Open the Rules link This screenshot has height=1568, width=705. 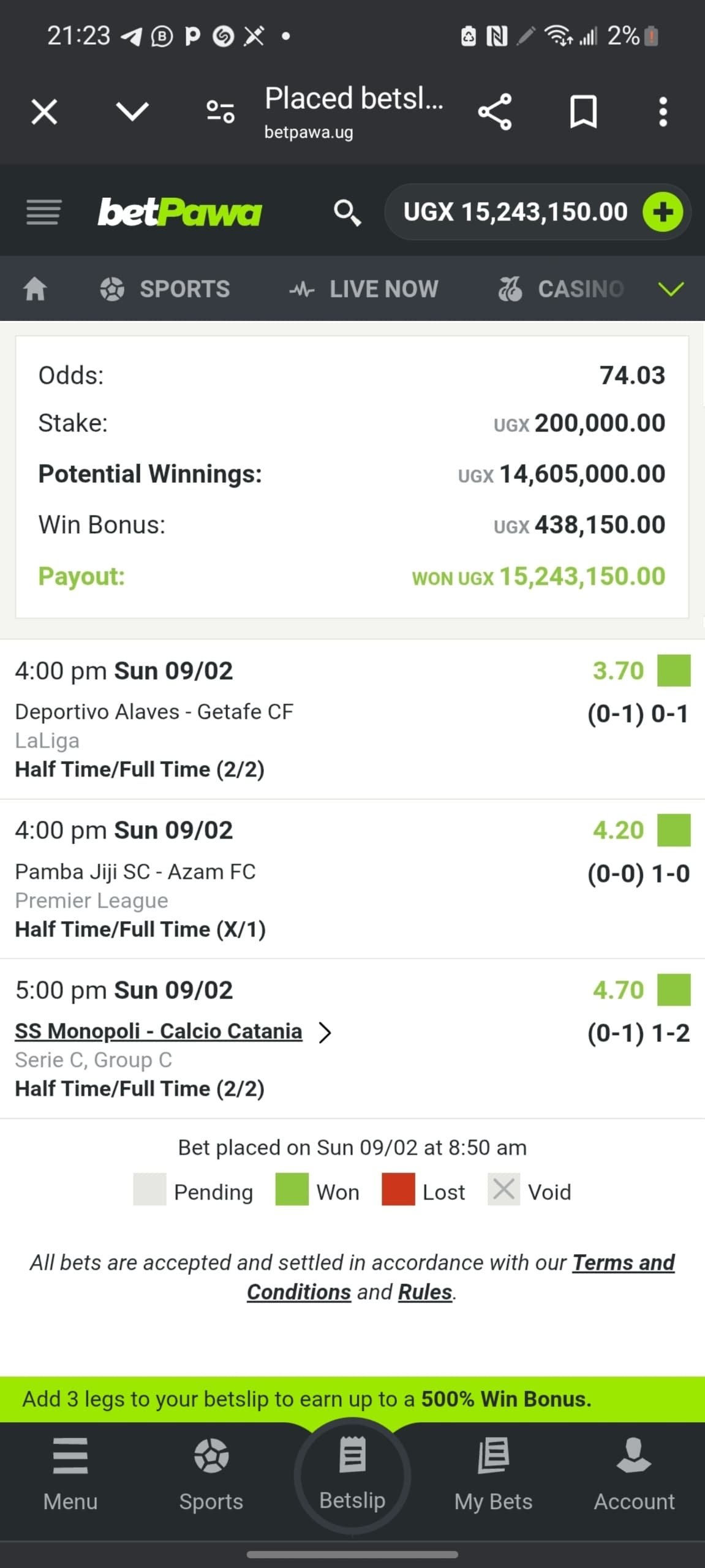pos(425,1292)
